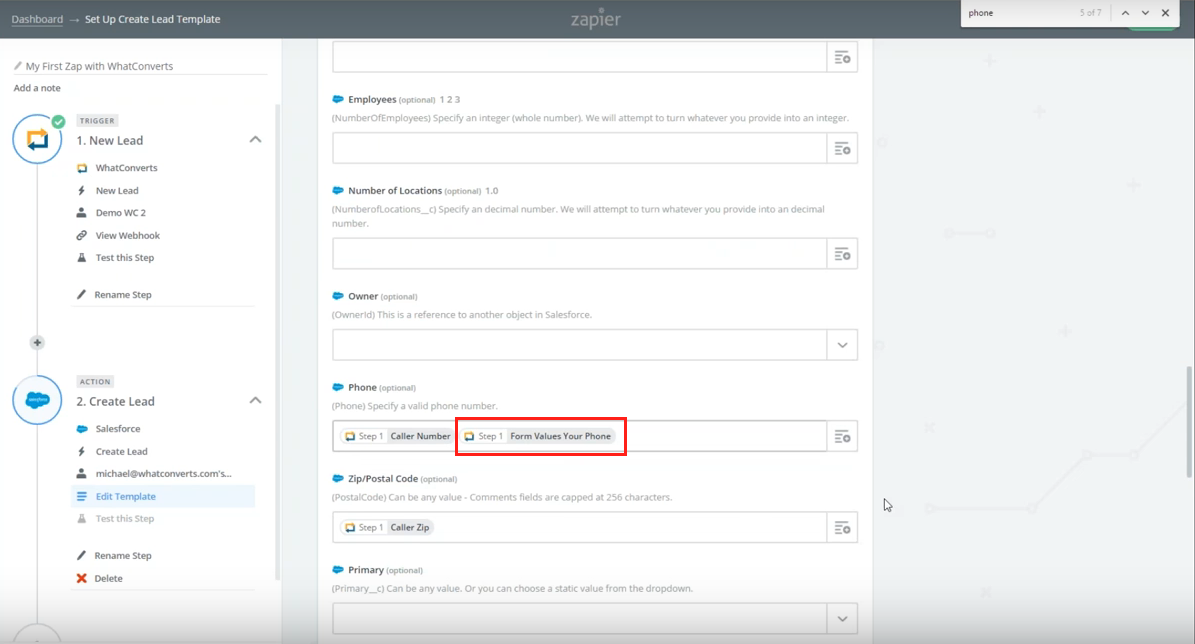Click Rename Step under trigger

click(123, 294)
